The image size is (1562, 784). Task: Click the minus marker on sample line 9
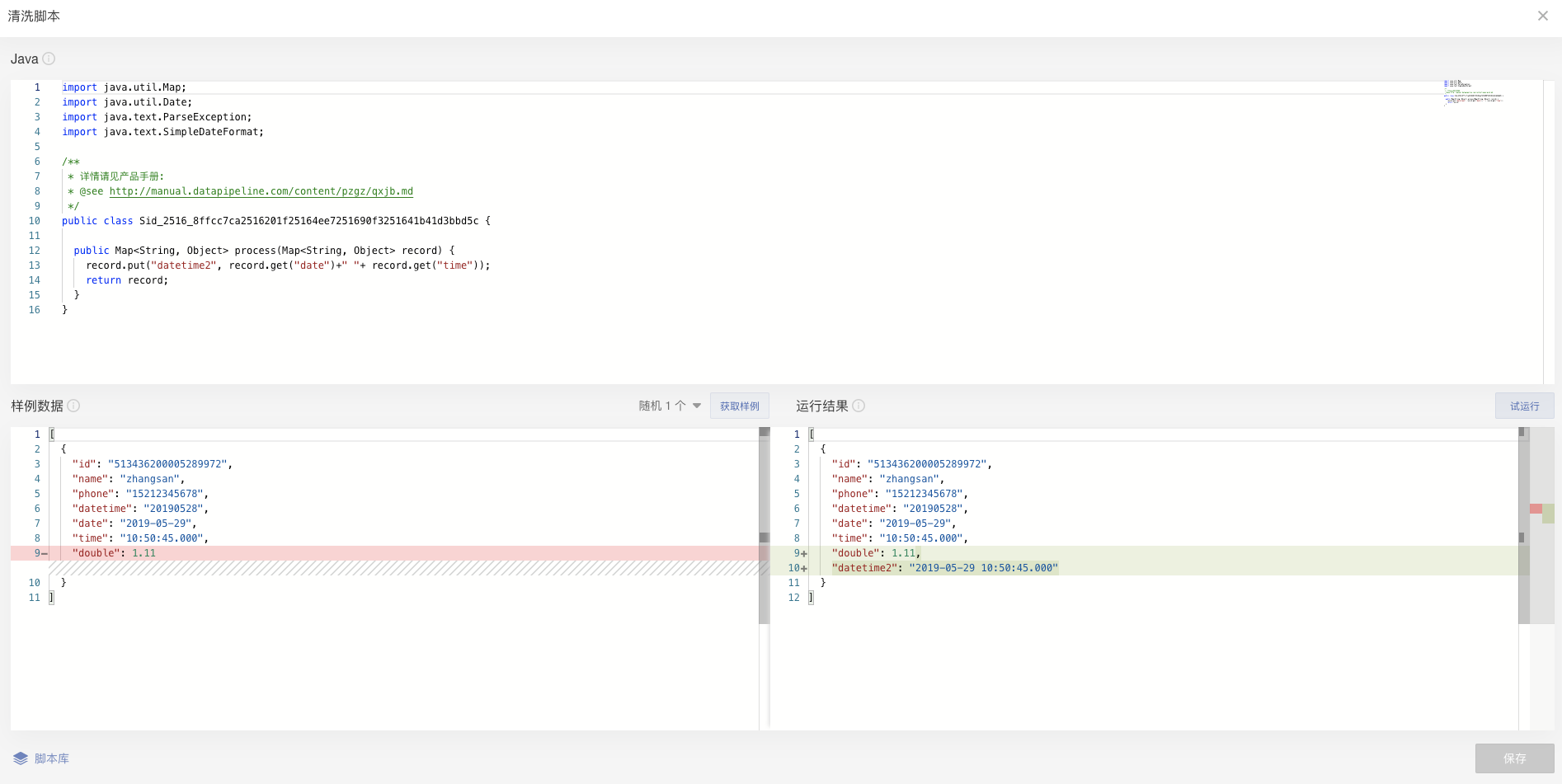click(45, 553)
